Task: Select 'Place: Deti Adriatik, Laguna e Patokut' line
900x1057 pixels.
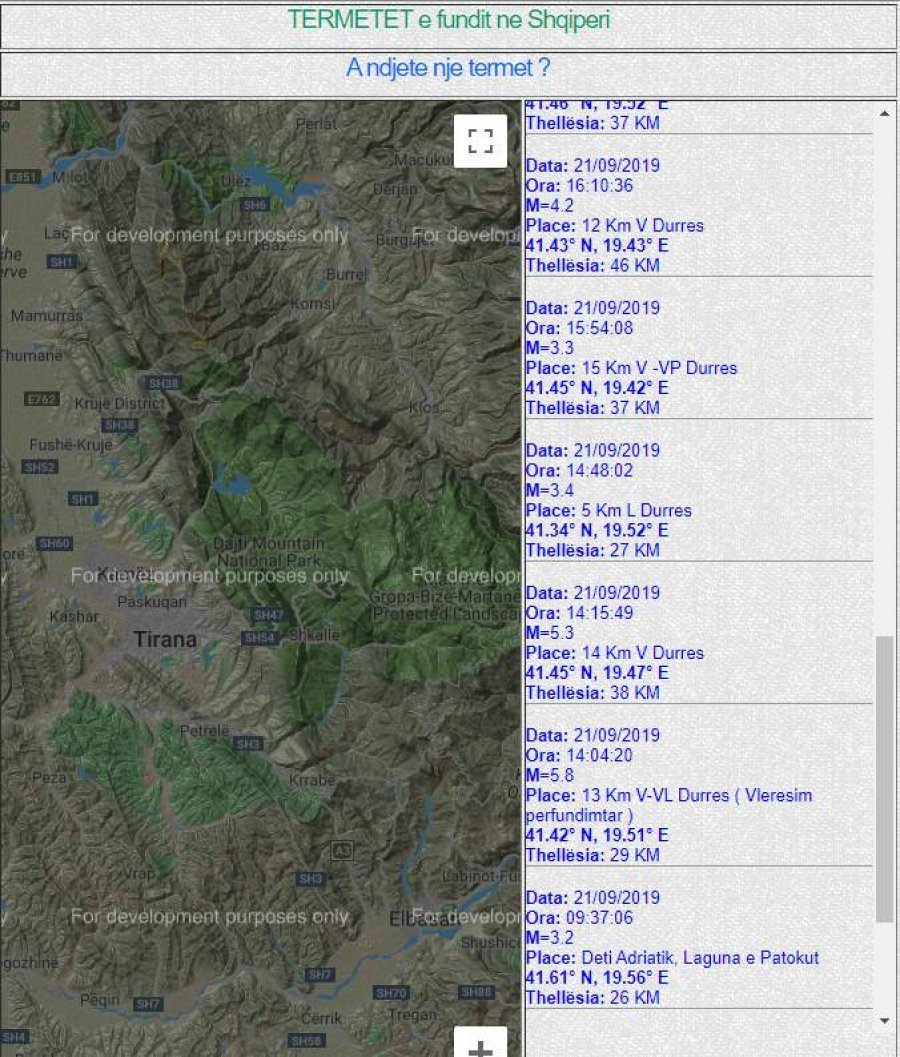Action: pyautogui.click(x=672, y=957)
